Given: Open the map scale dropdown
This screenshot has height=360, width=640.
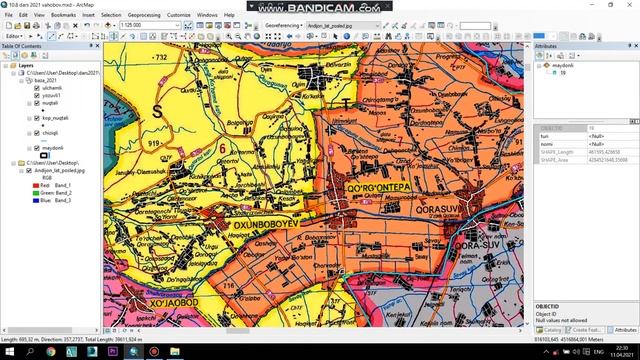Looking at the screenshot, I should [177, 25].
